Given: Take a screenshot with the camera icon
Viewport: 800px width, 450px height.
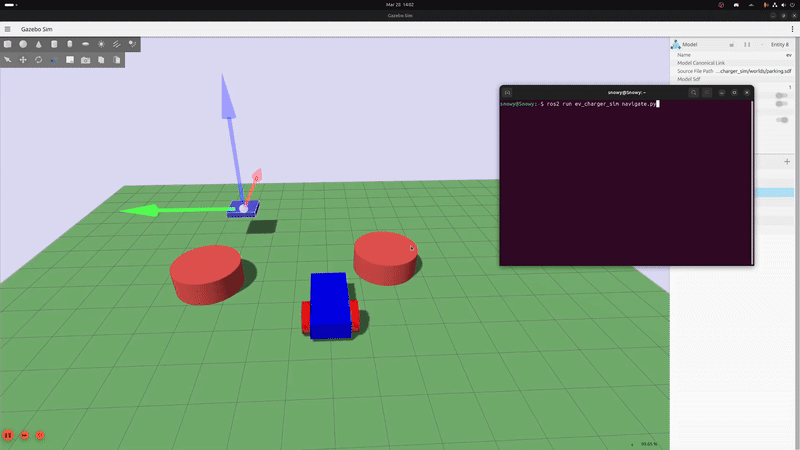Looking at the screenshot, I should pos(85,60).
